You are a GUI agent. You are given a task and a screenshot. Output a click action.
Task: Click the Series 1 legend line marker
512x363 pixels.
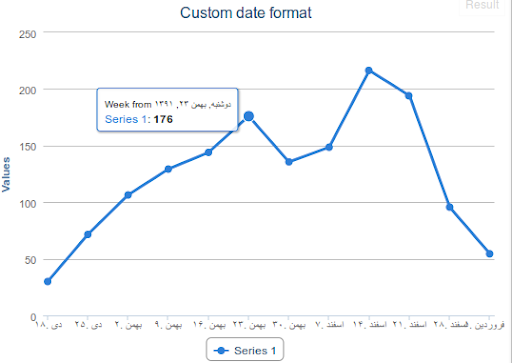click(x=221, y=351)
